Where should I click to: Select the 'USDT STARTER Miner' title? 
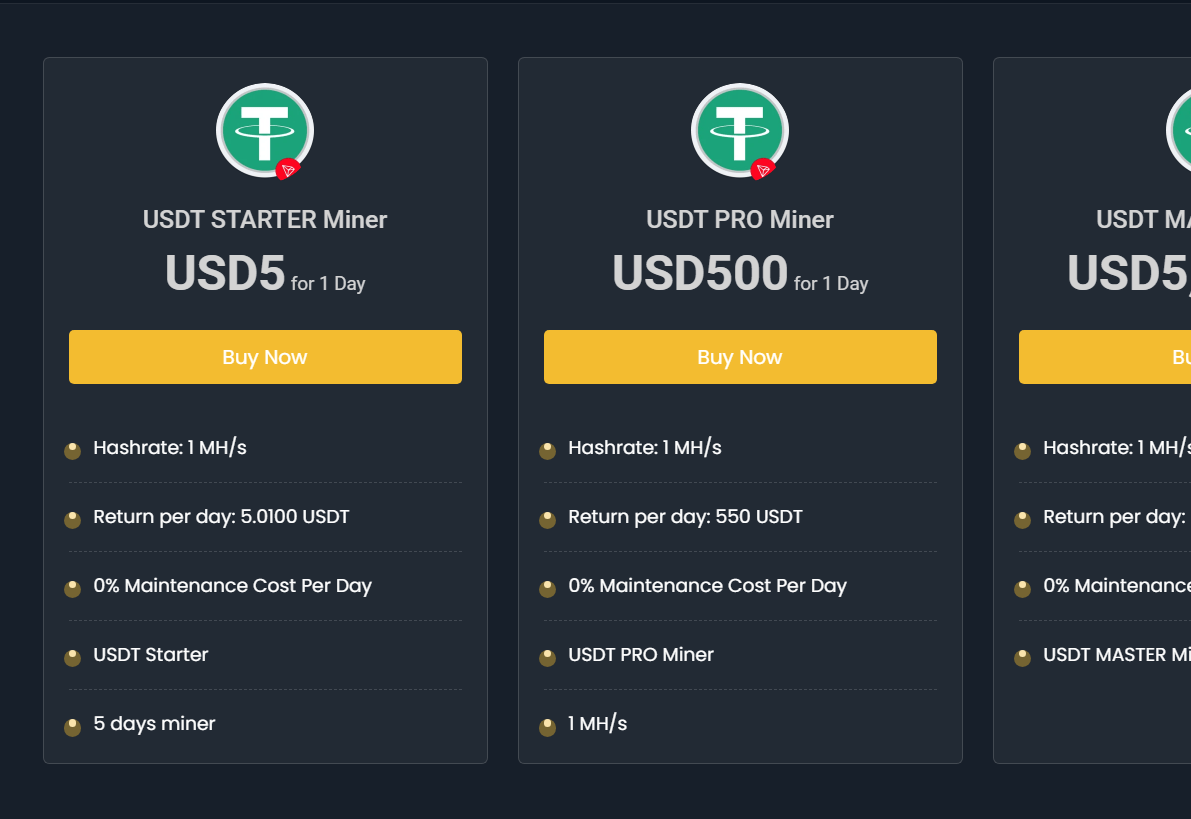coord(265,220)
